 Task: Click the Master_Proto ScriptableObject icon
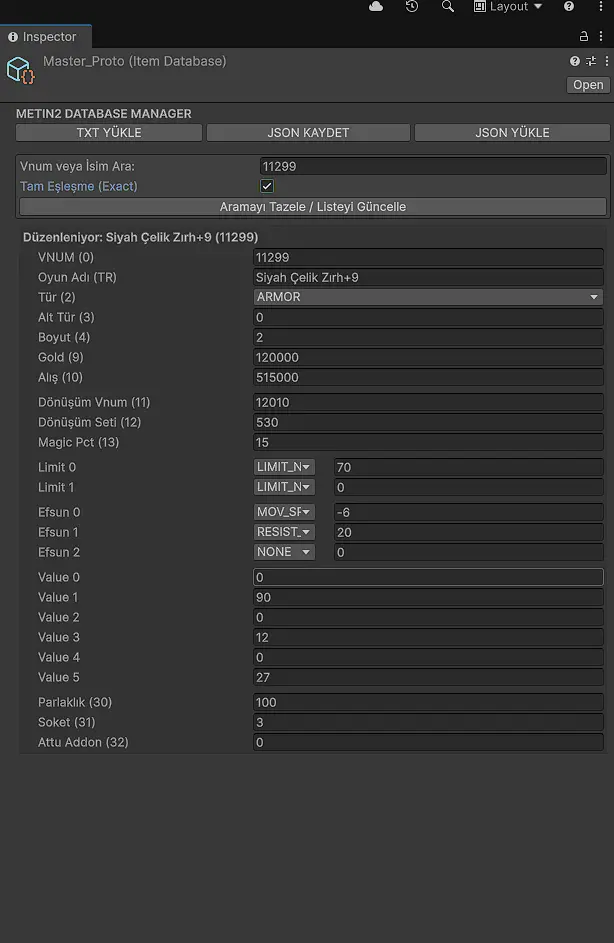20,70
